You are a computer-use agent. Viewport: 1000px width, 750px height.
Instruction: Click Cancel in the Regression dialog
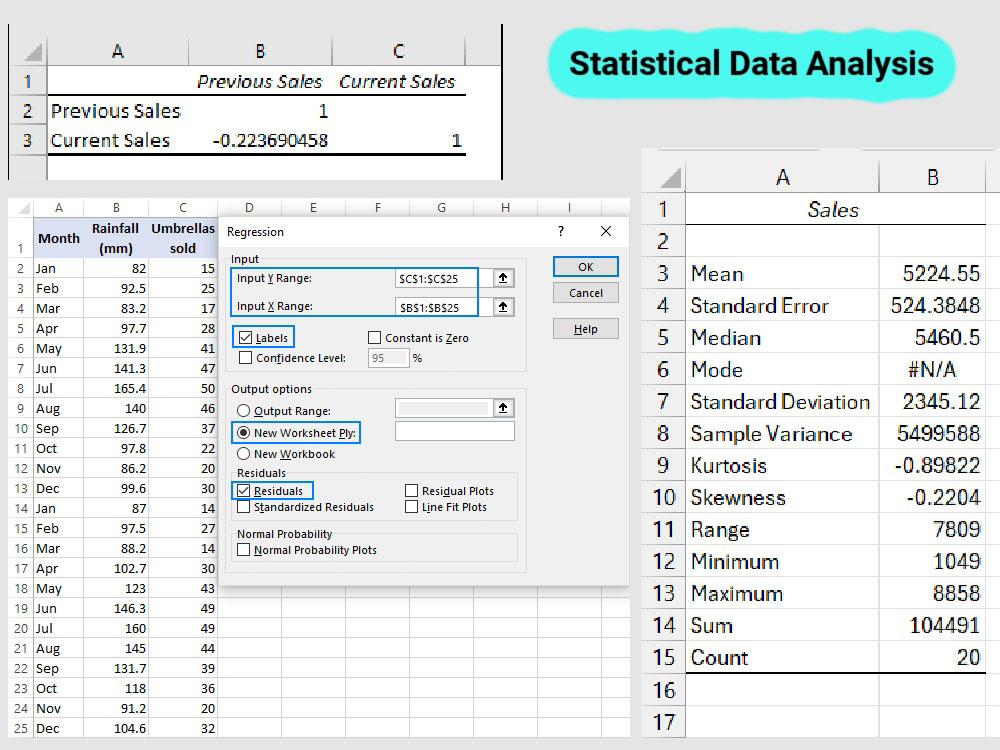tap(585, 293)
